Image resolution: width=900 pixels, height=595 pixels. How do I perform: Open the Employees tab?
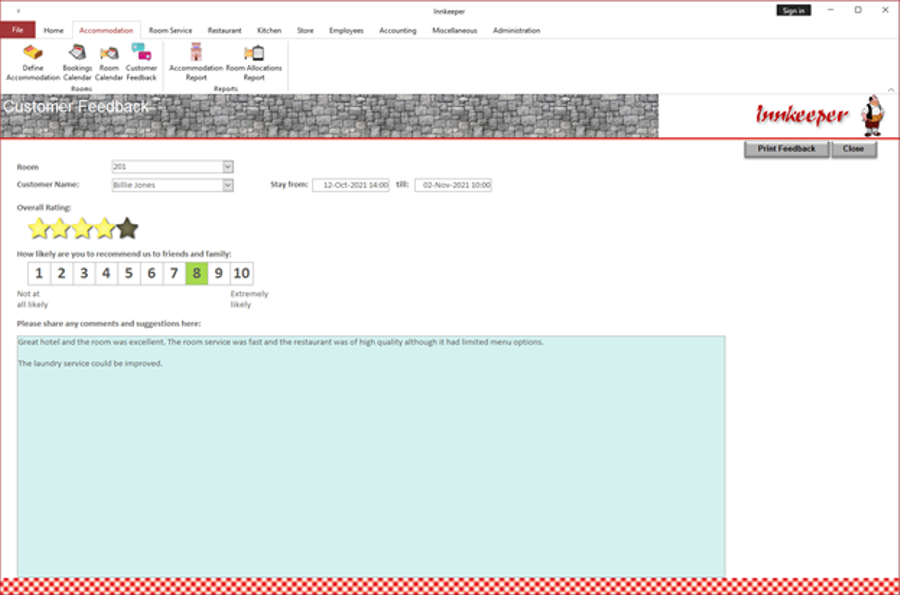346,30
